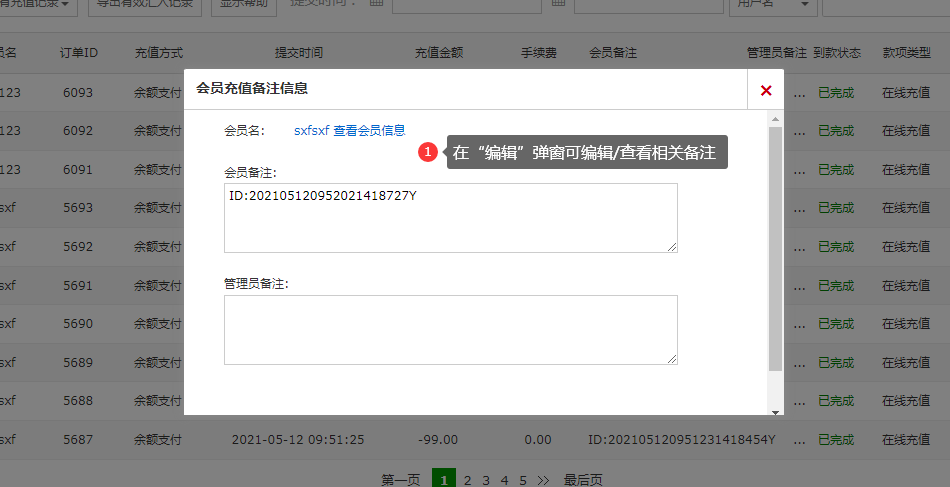This screenshot has width=950, height=487.
Task: Click 已完成 status in order 5687 row
Action: pos(836,439)
